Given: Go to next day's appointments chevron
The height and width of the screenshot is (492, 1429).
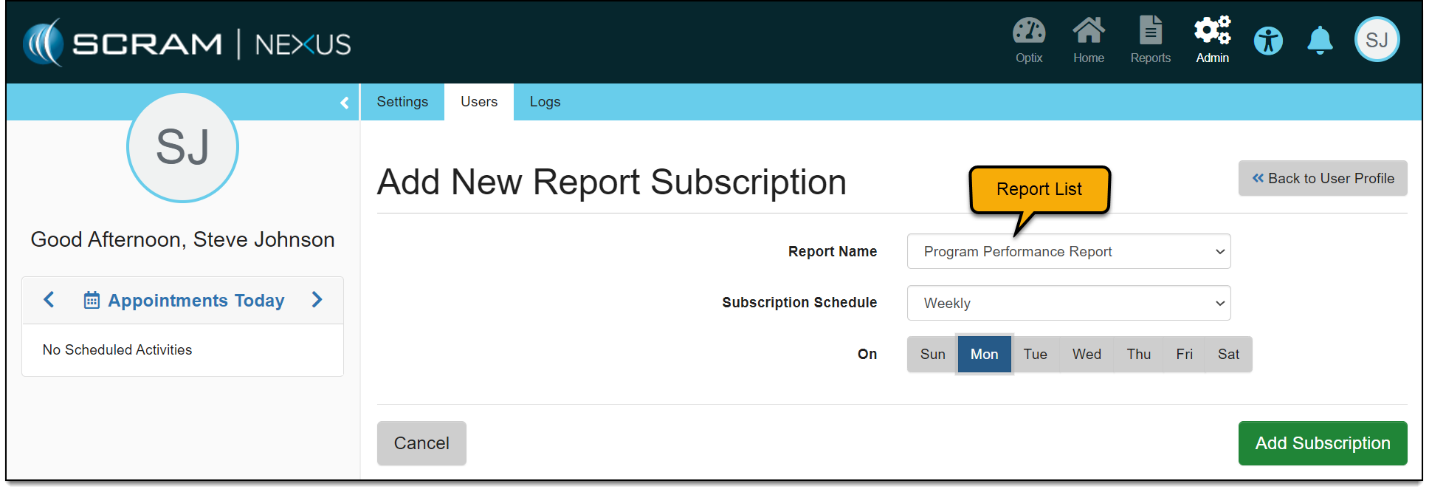Looking at the screenshot, I should (x=317, y=300).
